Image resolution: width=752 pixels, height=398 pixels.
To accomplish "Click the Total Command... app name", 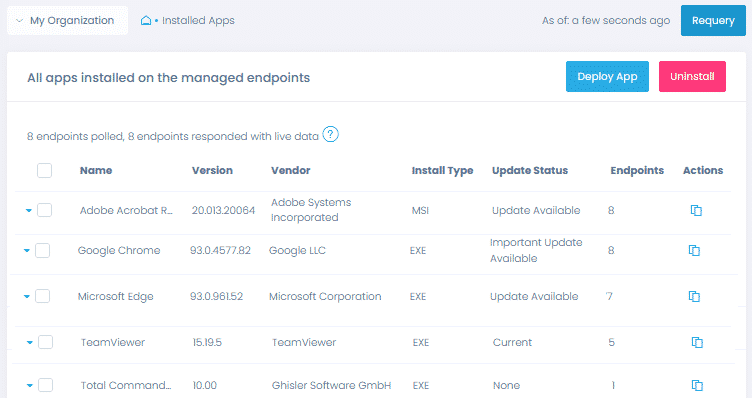I will point(126,385).
